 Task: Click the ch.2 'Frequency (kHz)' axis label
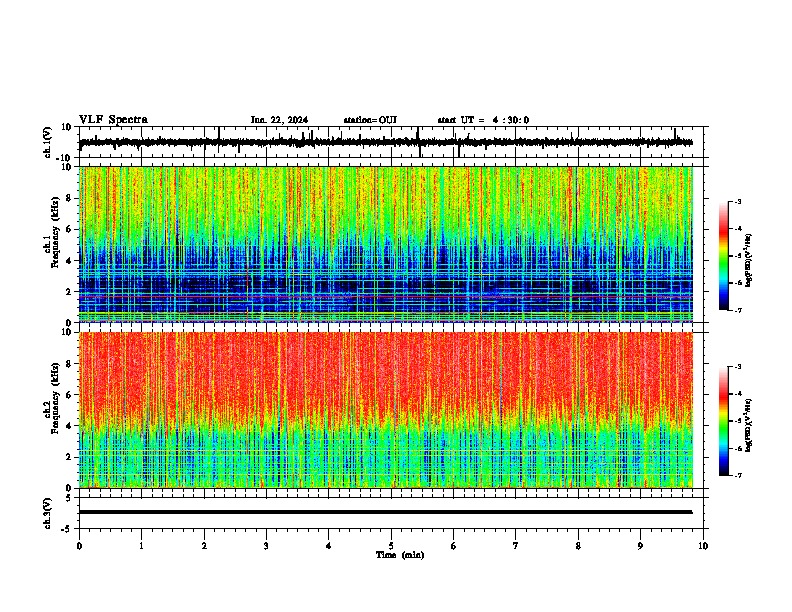56,398
